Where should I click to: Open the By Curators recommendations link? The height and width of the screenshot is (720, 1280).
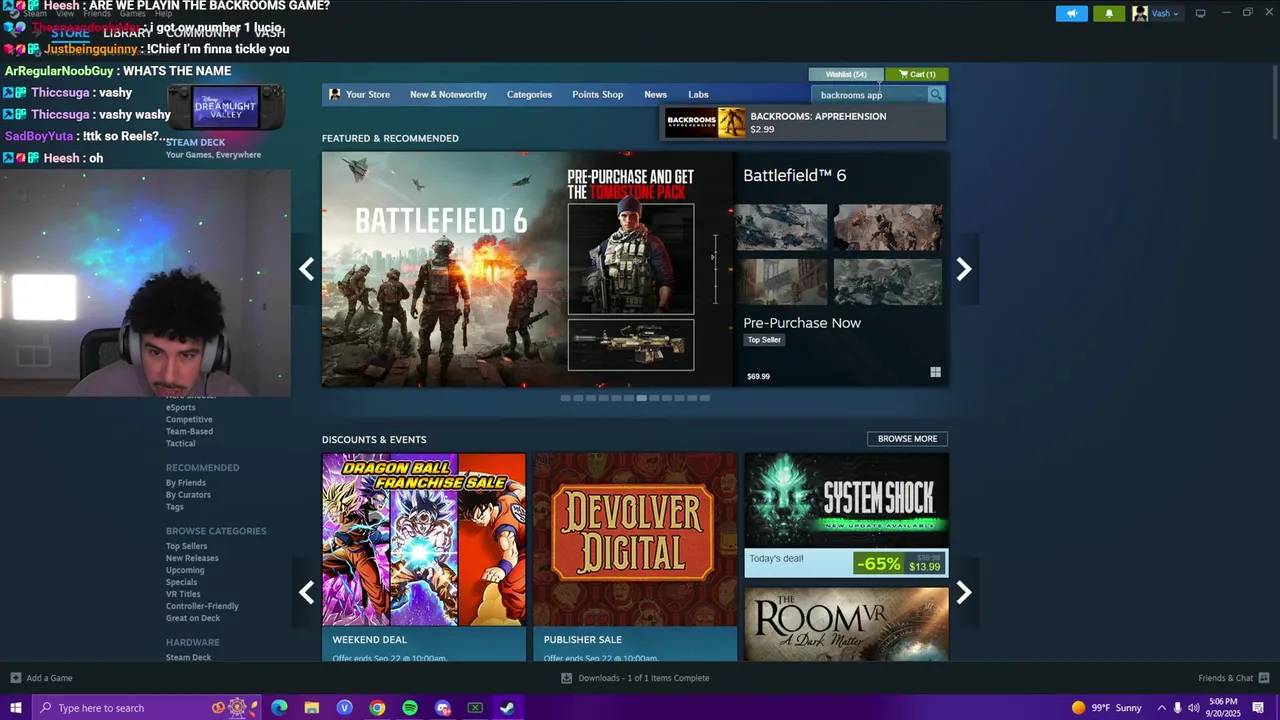[188, 495]
